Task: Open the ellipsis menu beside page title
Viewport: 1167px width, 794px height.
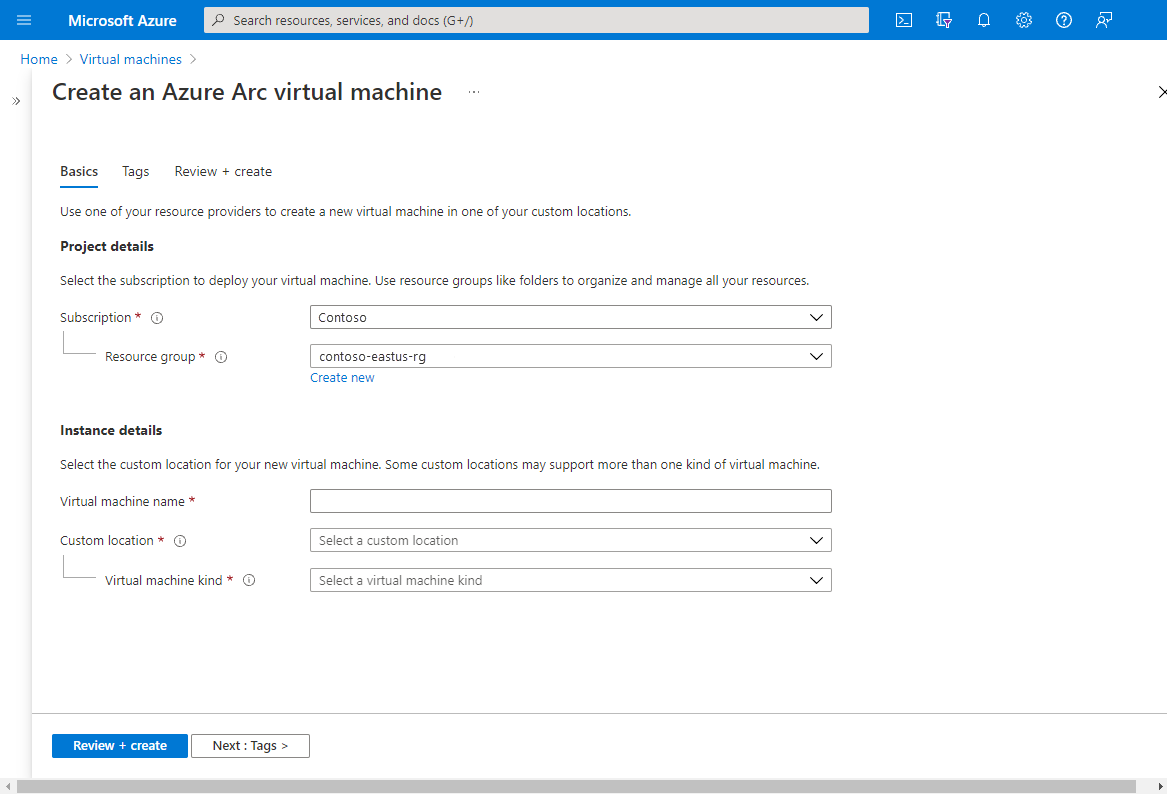Action: 474,92
